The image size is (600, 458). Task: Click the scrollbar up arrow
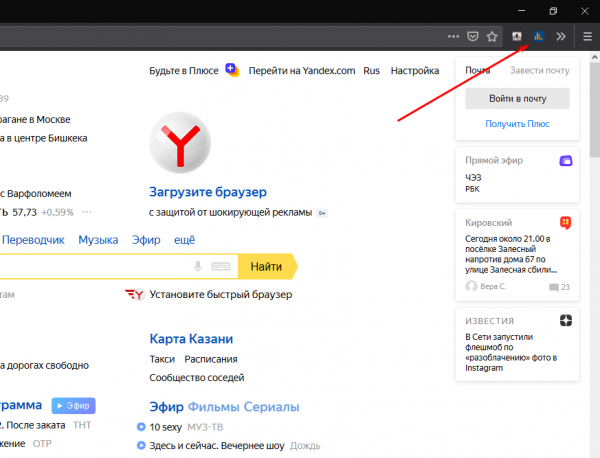pyautogui.click(x=595, y=57)
